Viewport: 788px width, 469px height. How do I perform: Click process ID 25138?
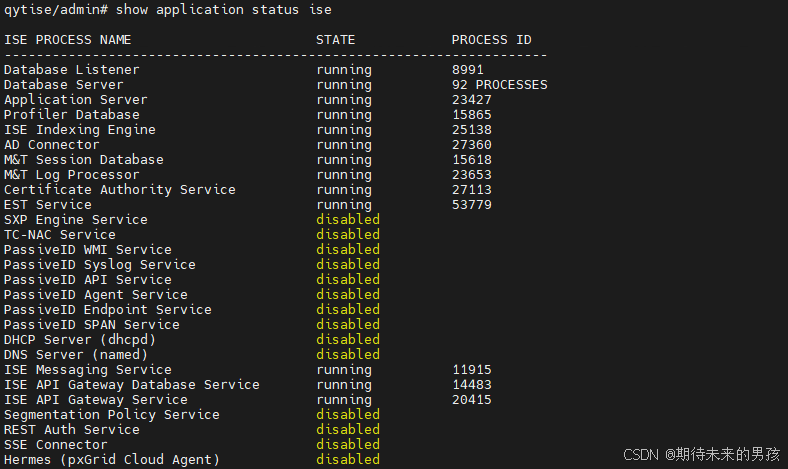[472, 130]
